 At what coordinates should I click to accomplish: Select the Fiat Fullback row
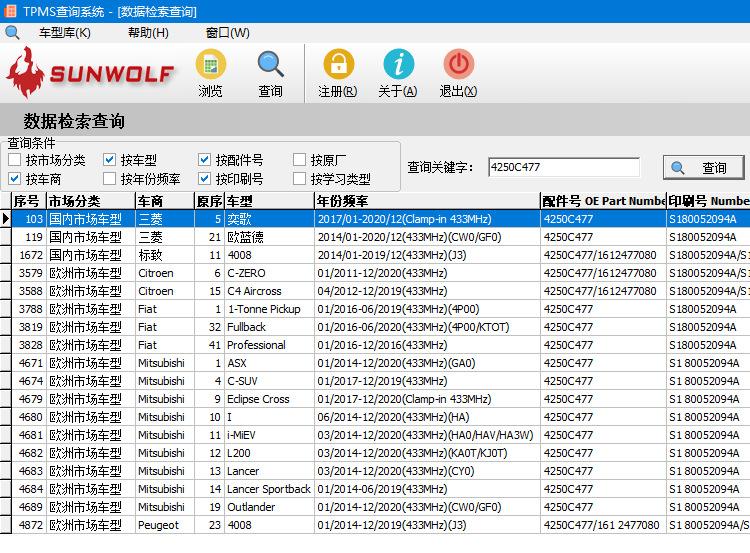270,327
